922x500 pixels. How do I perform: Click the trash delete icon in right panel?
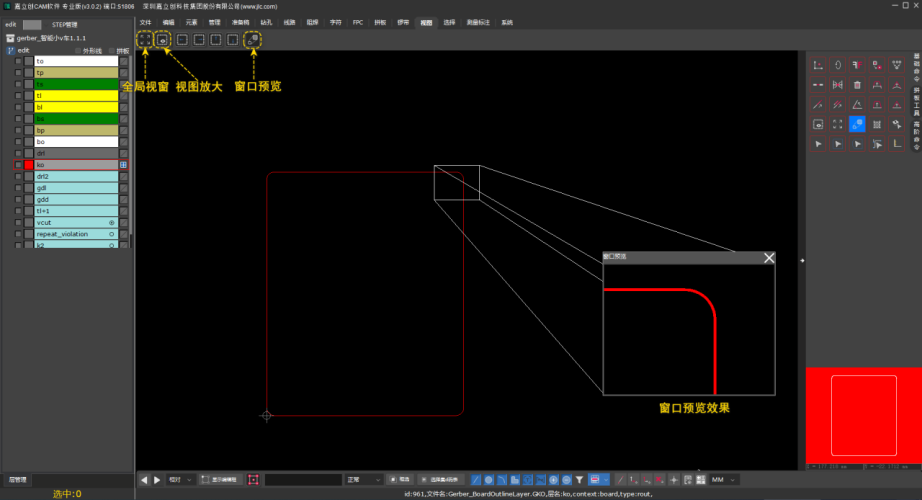point(857,85)
